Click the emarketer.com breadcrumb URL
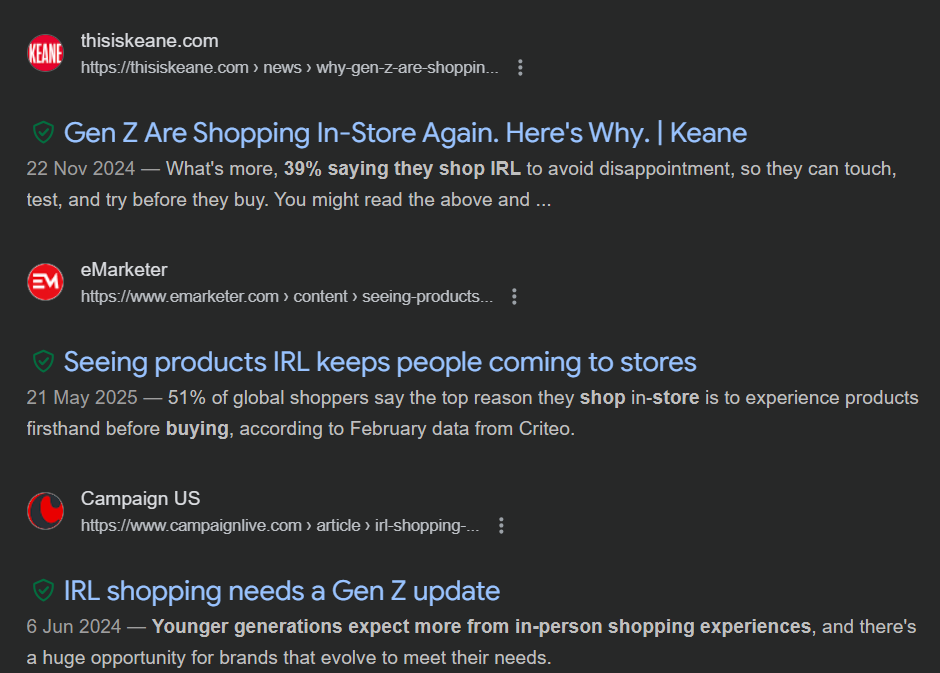This screenshot has width=940, height=673. (x=286, y=297)
